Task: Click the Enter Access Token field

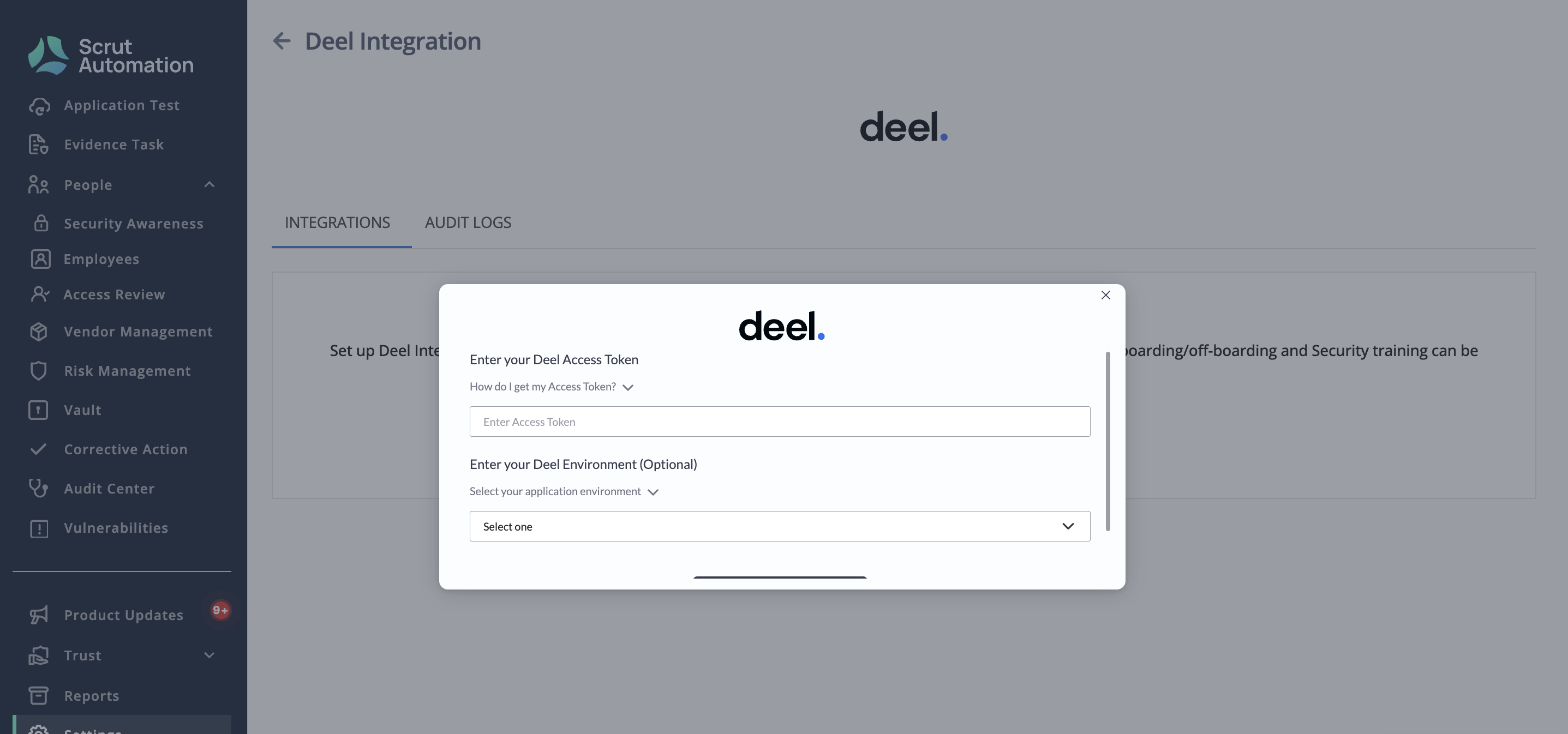Action: pyautogui.click(x=780, y=422)
